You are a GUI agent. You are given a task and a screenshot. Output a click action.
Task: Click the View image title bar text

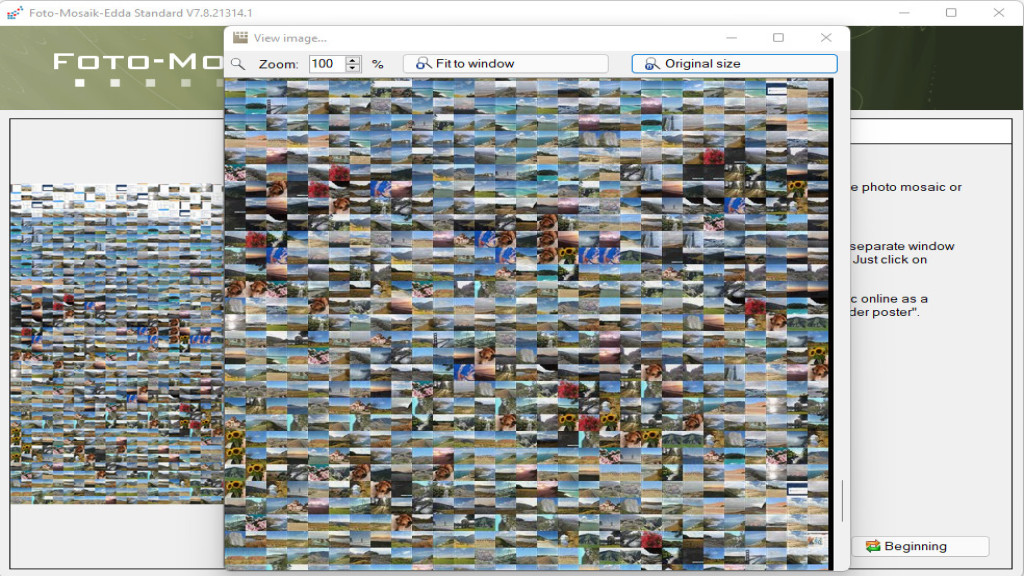point(290,37)
